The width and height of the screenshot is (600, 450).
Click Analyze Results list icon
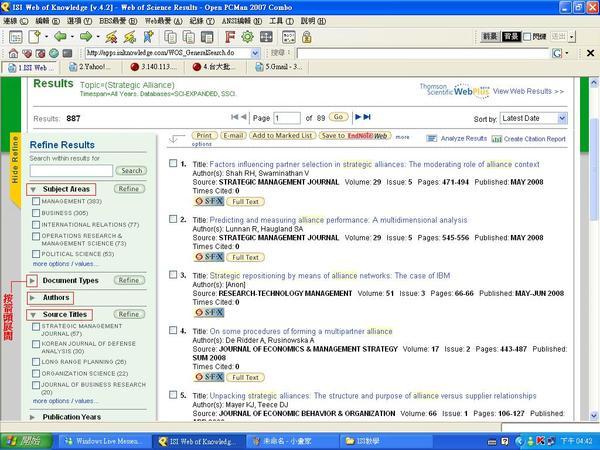point(432,139)
